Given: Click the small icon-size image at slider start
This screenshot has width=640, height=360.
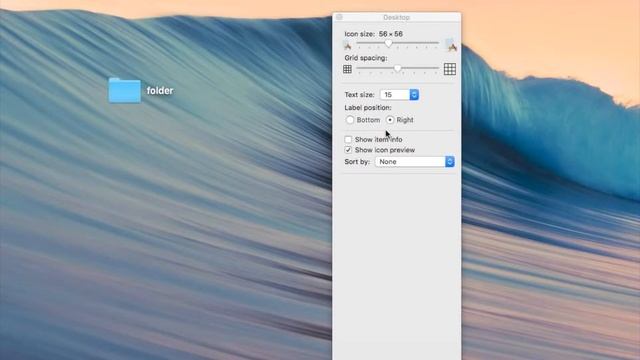Looking at the screenshot, I should tap(347, 45).
